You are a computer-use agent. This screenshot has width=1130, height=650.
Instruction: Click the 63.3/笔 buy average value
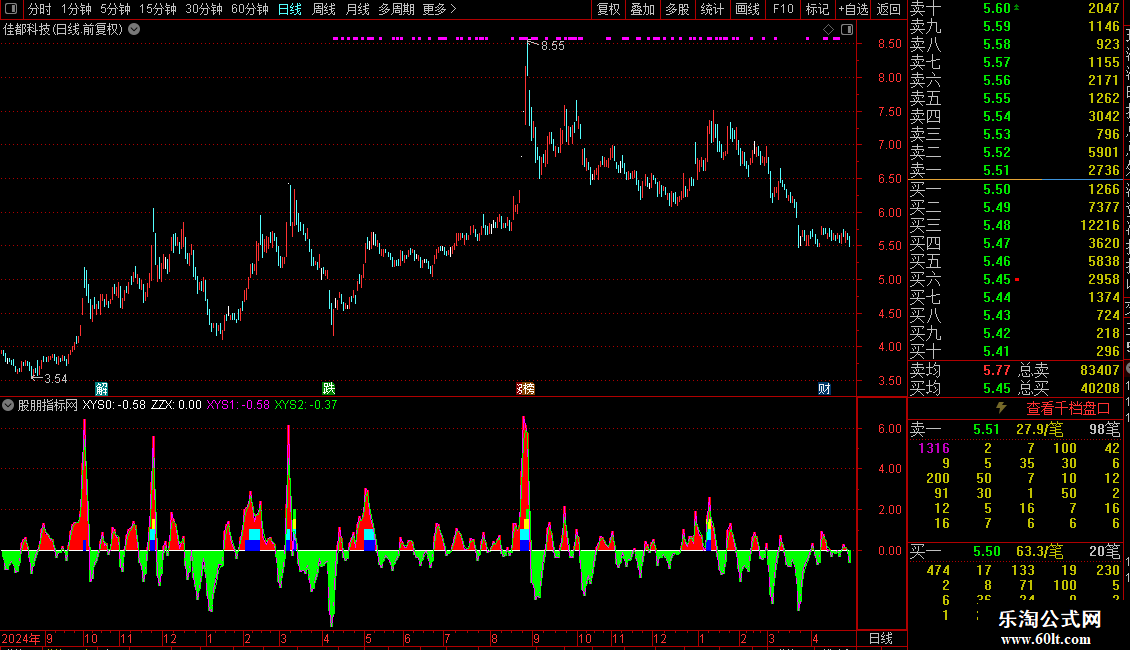click(x=1039, y=551)
